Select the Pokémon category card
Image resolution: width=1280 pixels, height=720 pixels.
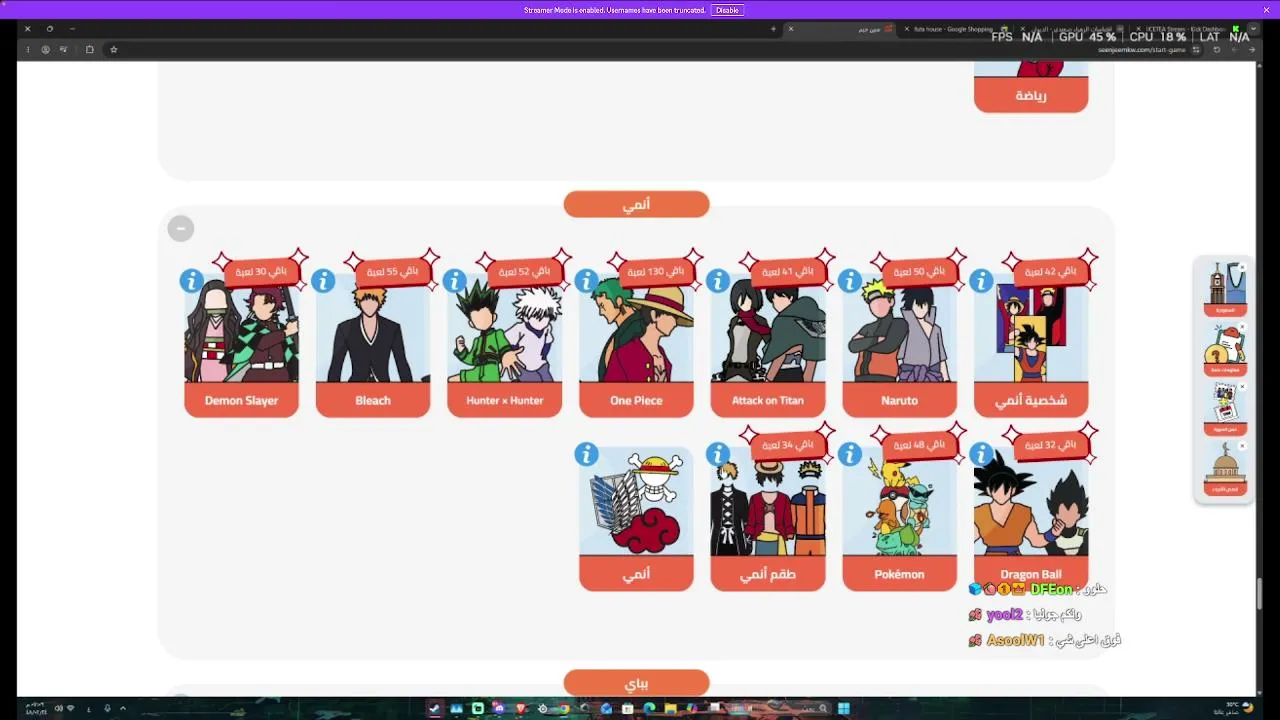(899, 520)
